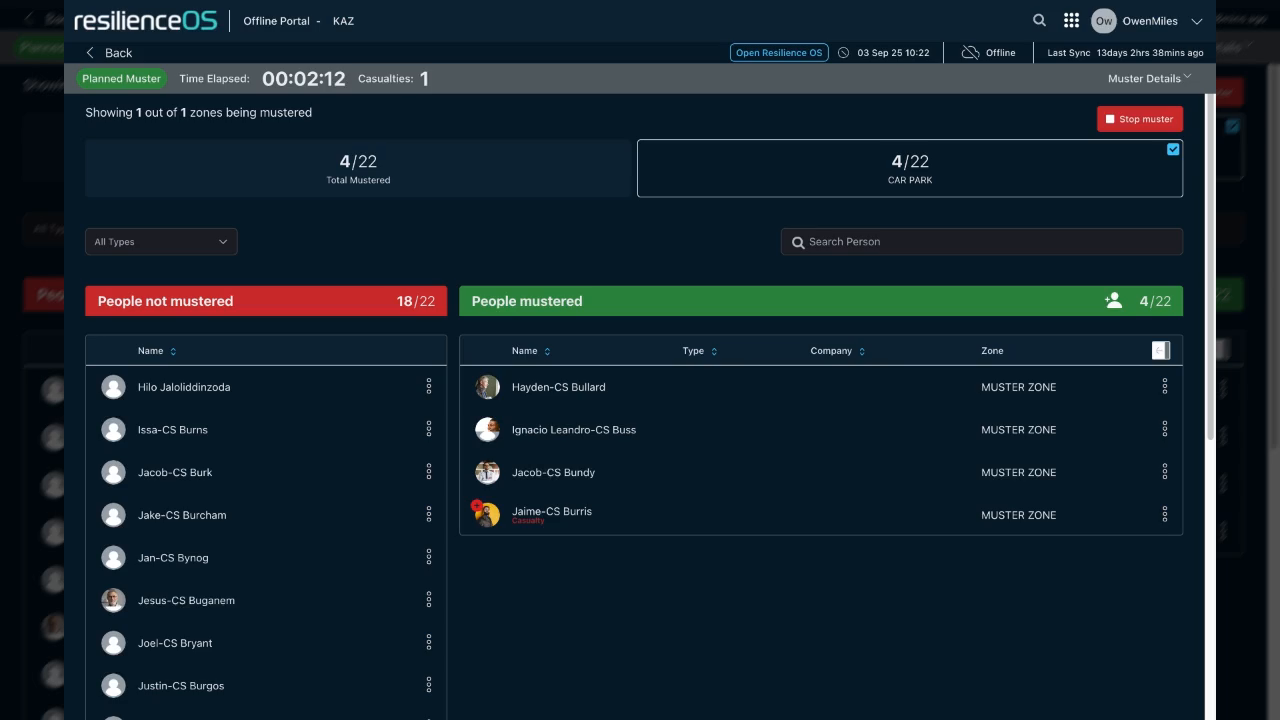Click the People not mustered header
The image size is (1280, 720).
pos(266,301)
